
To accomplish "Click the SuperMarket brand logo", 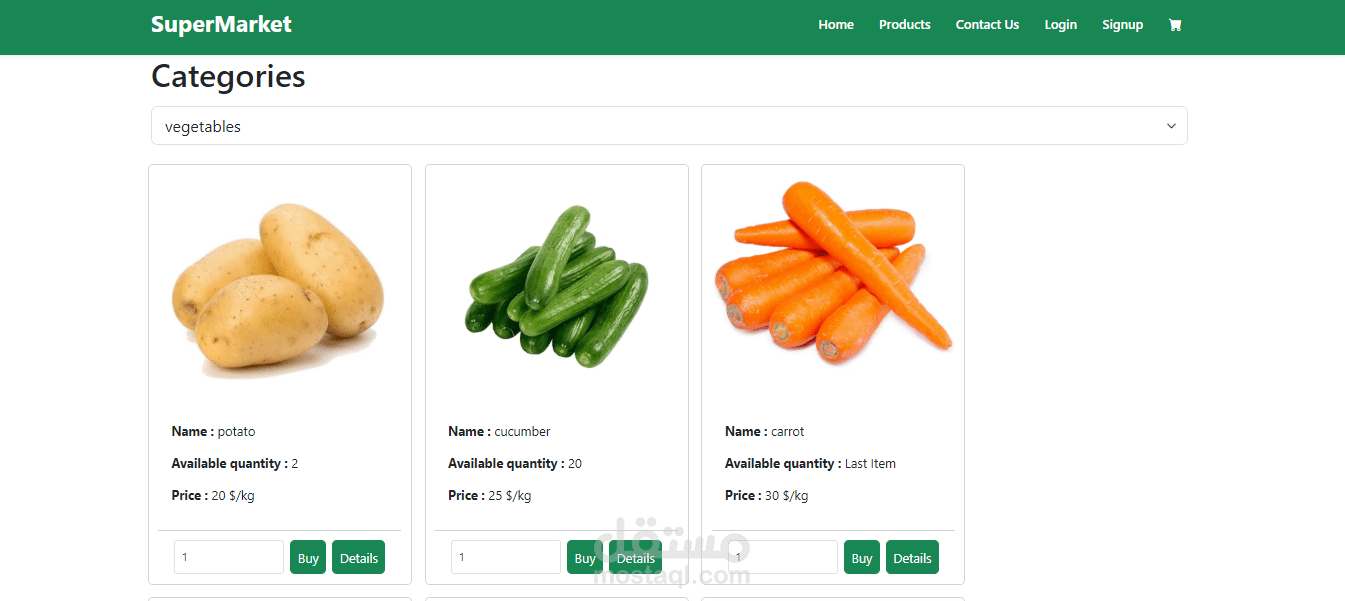I will (221, 24).
